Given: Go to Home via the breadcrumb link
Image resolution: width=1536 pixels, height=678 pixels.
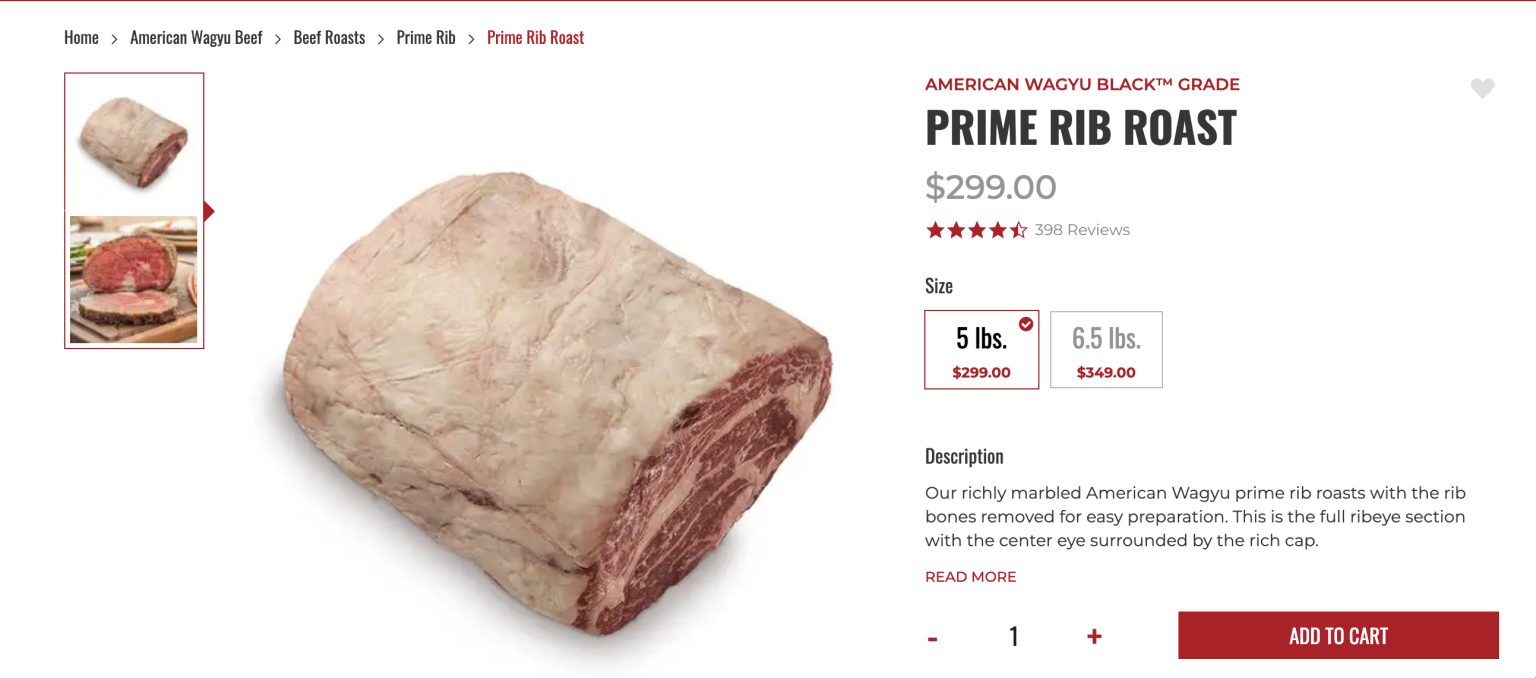Looking at the screenshot, I should pos(81,37).
